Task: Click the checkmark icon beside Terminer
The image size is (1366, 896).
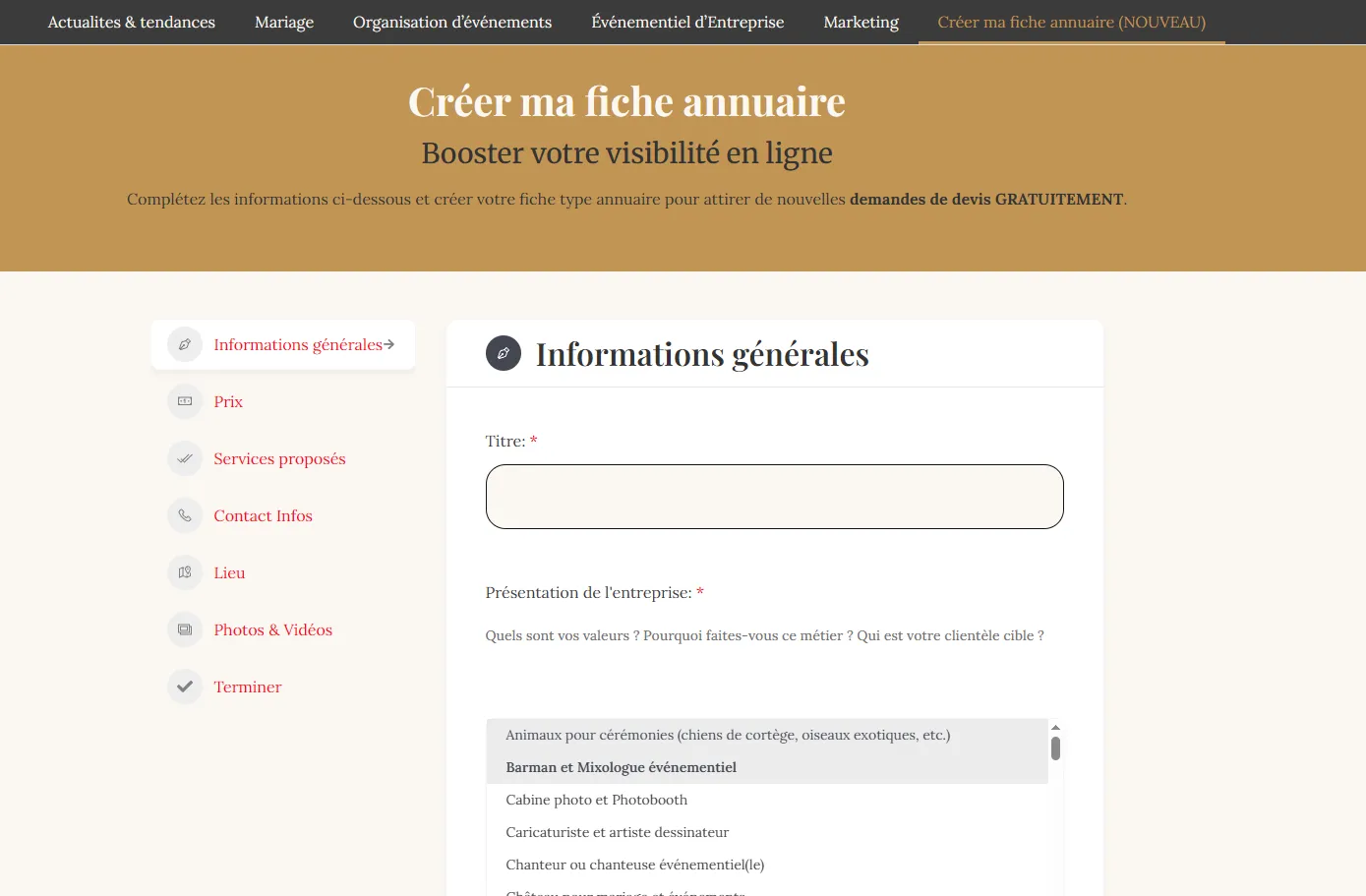Action: (x=184, y=687)
